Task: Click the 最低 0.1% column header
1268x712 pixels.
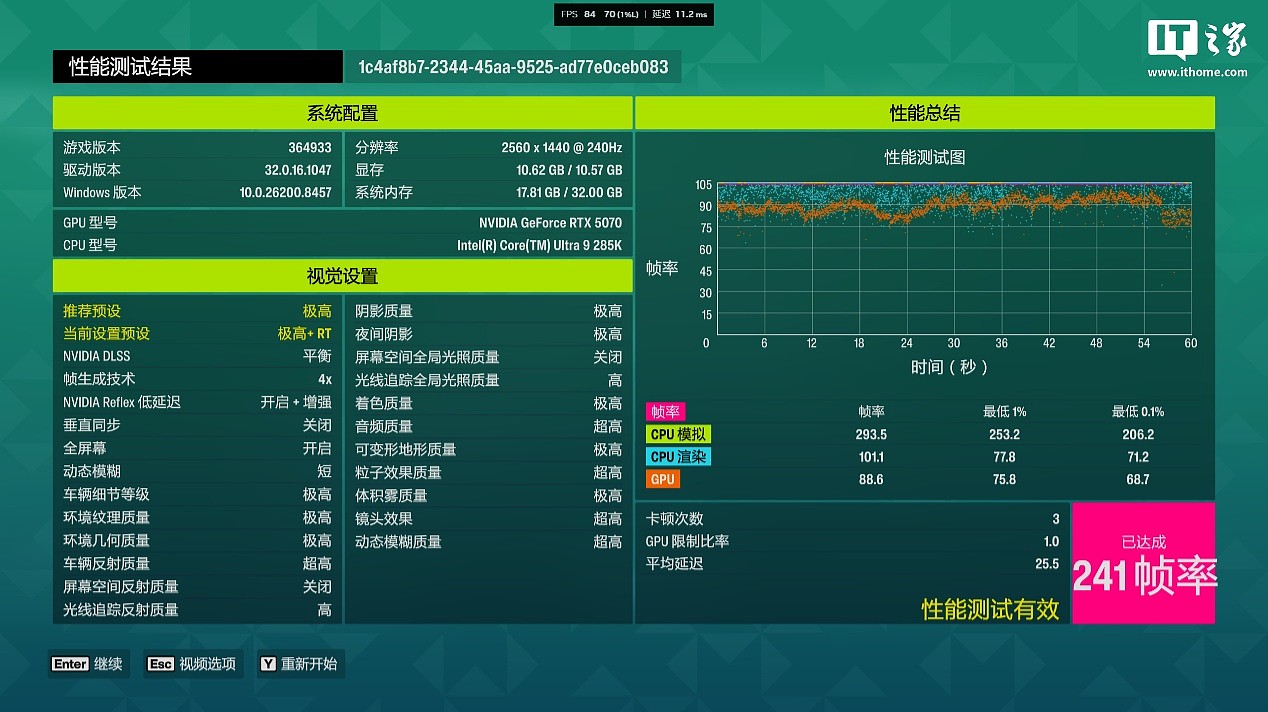Action: 1138,411
